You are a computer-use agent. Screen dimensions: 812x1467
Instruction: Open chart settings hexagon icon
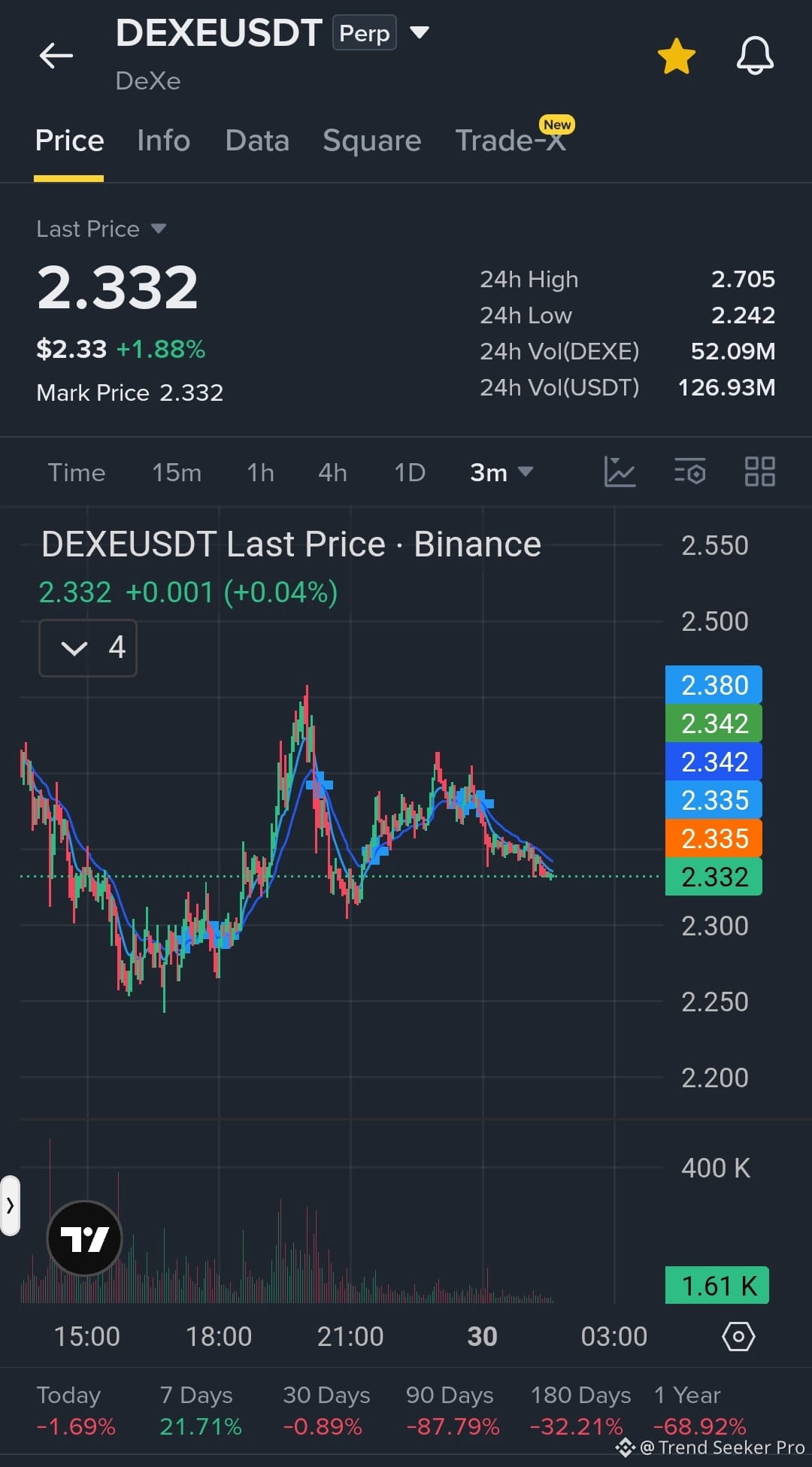[x=738, y=1336]
